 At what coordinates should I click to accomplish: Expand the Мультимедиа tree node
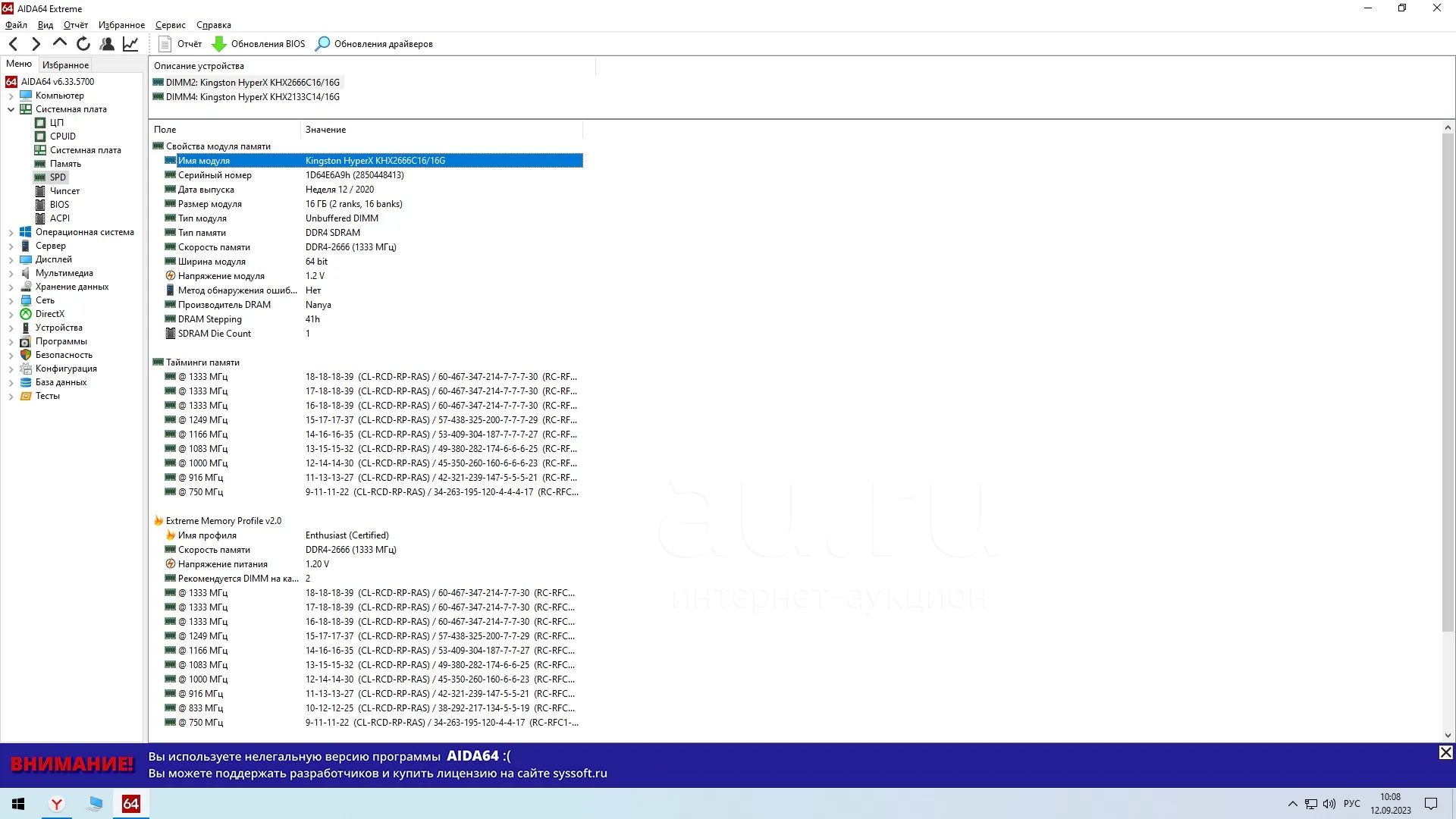11,273
